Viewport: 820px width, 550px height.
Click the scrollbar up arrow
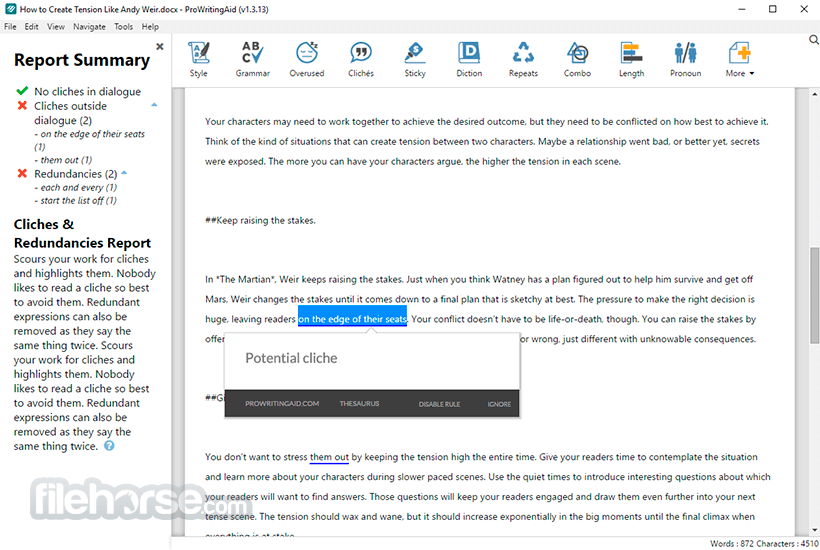(814, 94)
